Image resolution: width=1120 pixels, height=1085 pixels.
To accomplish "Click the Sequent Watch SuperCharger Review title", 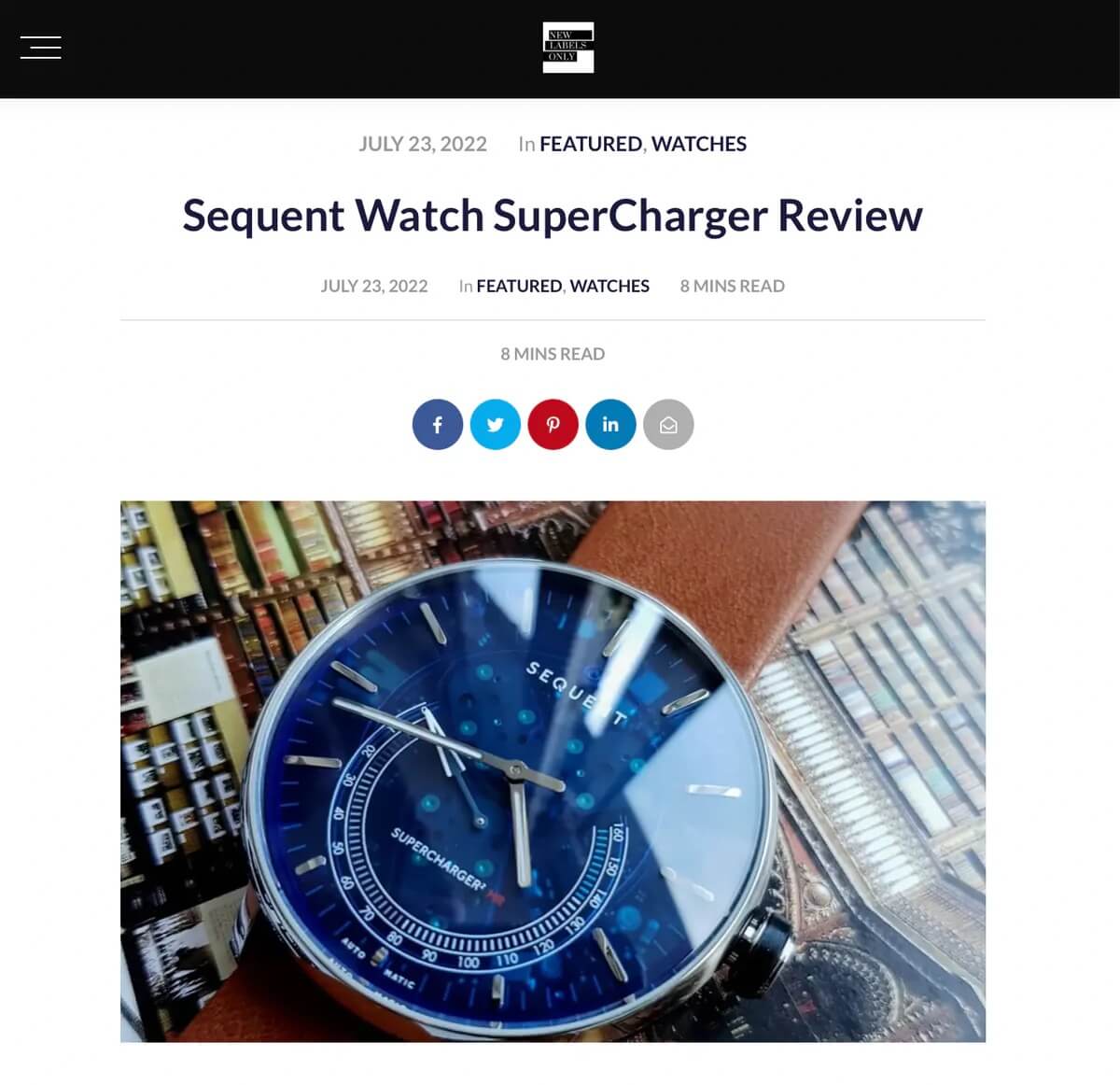I will tap(553, 216).
